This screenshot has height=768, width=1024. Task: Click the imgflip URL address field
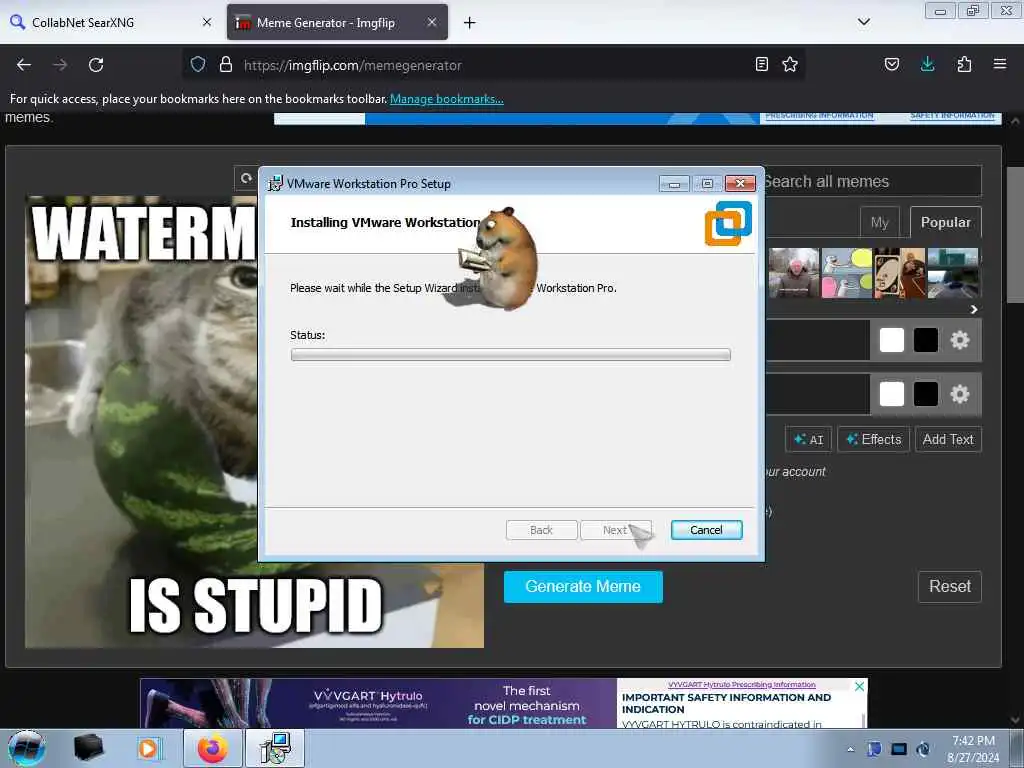pos(496,65)
